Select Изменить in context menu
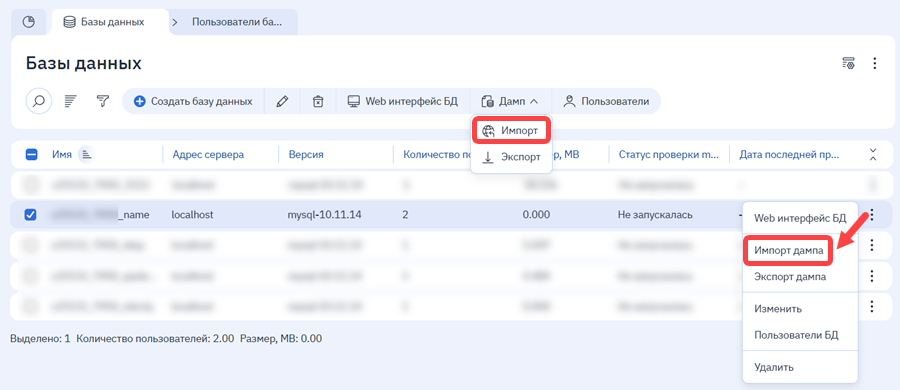The width and height of the screenshot is (900, 390). tap(778, 308)
